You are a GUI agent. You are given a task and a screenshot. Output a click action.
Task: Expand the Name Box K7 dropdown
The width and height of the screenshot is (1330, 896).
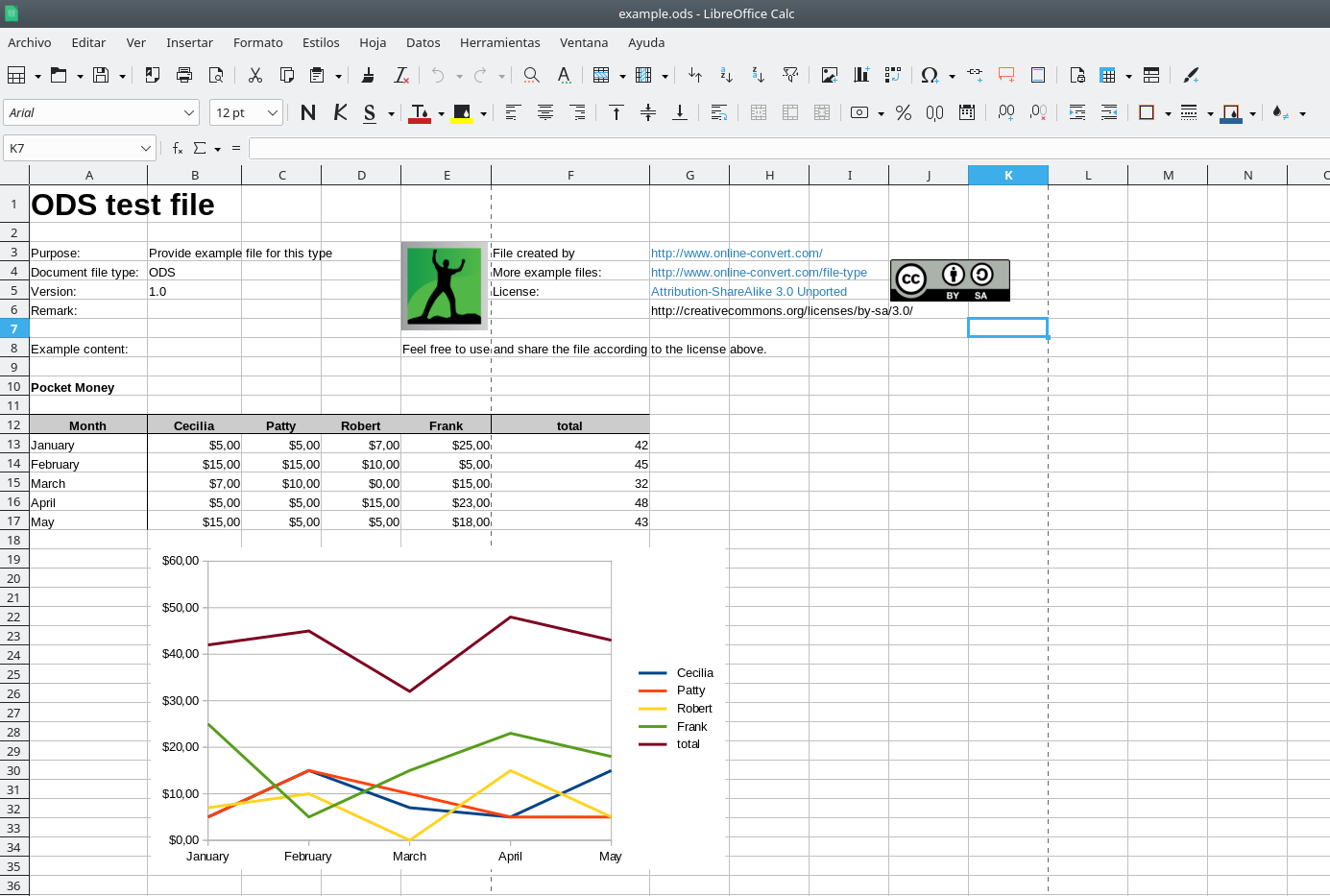point(146,149)
